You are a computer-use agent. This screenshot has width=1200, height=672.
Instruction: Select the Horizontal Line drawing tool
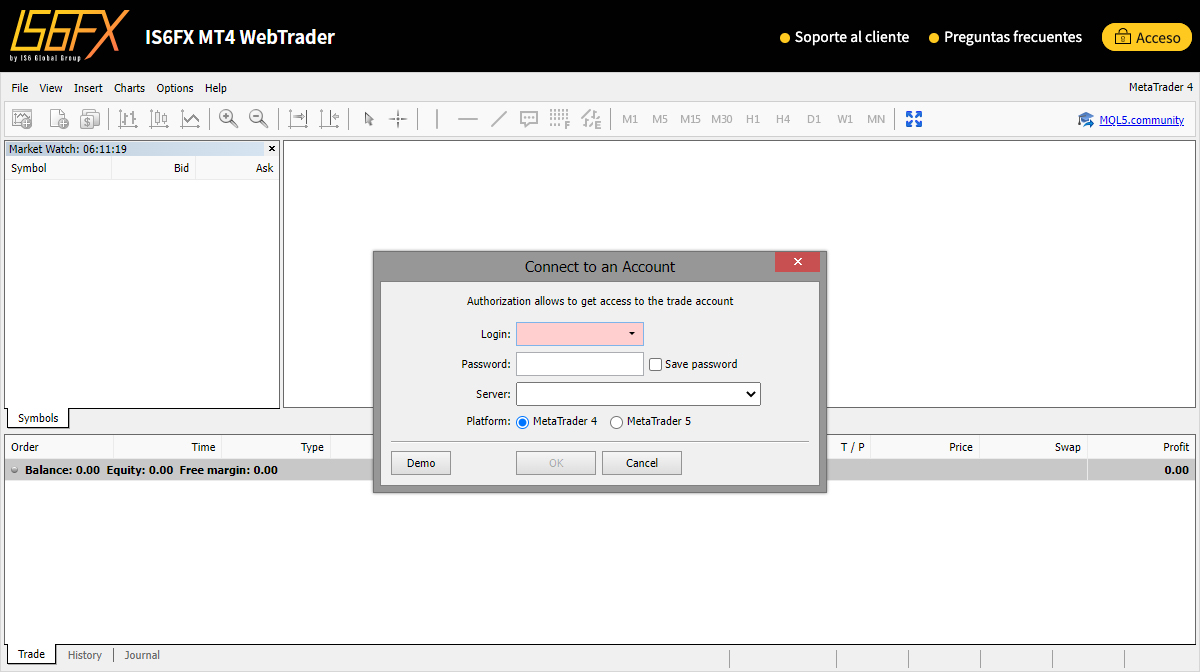[468, 119]
